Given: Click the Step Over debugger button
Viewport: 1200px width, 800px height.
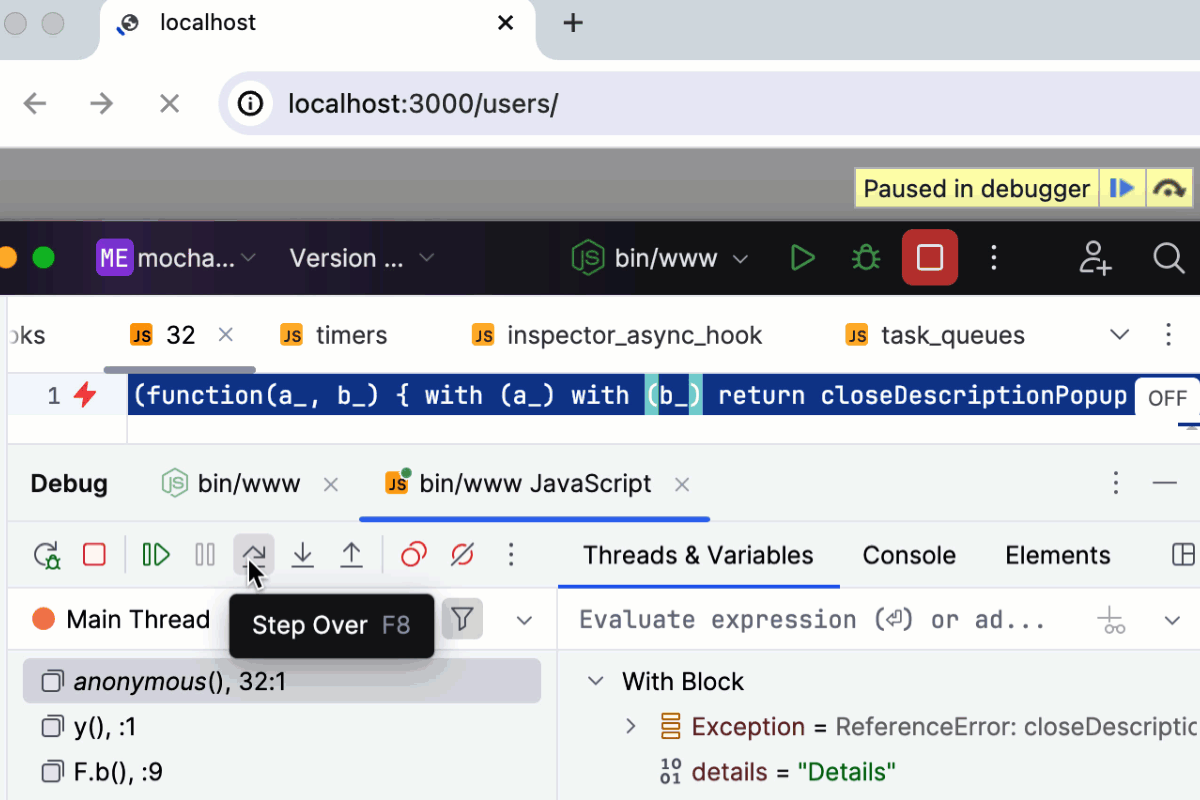Looking at the screenshot, I should point(254,554).
